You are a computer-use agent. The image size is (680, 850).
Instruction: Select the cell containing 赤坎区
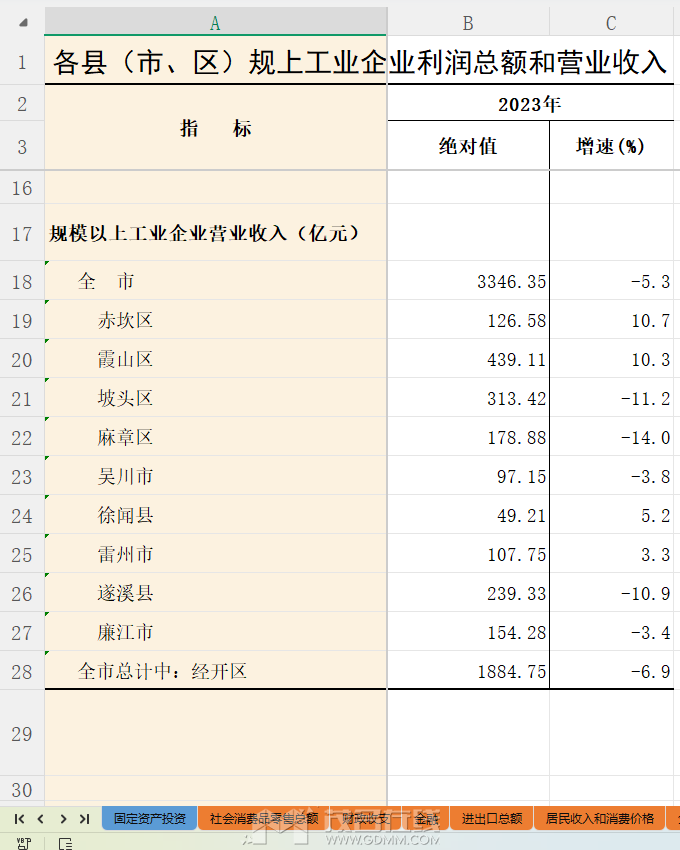(x=215, y=321)
